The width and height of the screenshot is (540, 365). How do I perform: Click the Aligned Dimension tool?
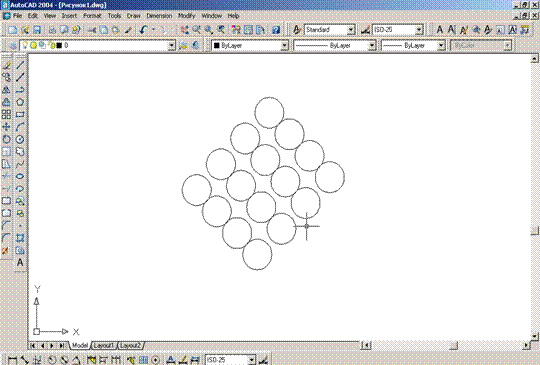tap(24, 361)
